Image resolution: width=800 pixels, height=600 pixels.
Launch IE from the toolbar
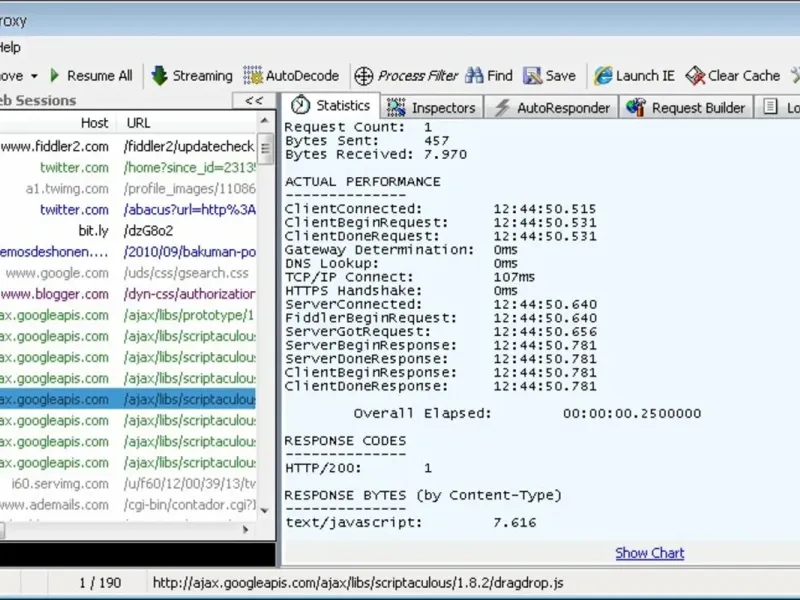[634, 76]
